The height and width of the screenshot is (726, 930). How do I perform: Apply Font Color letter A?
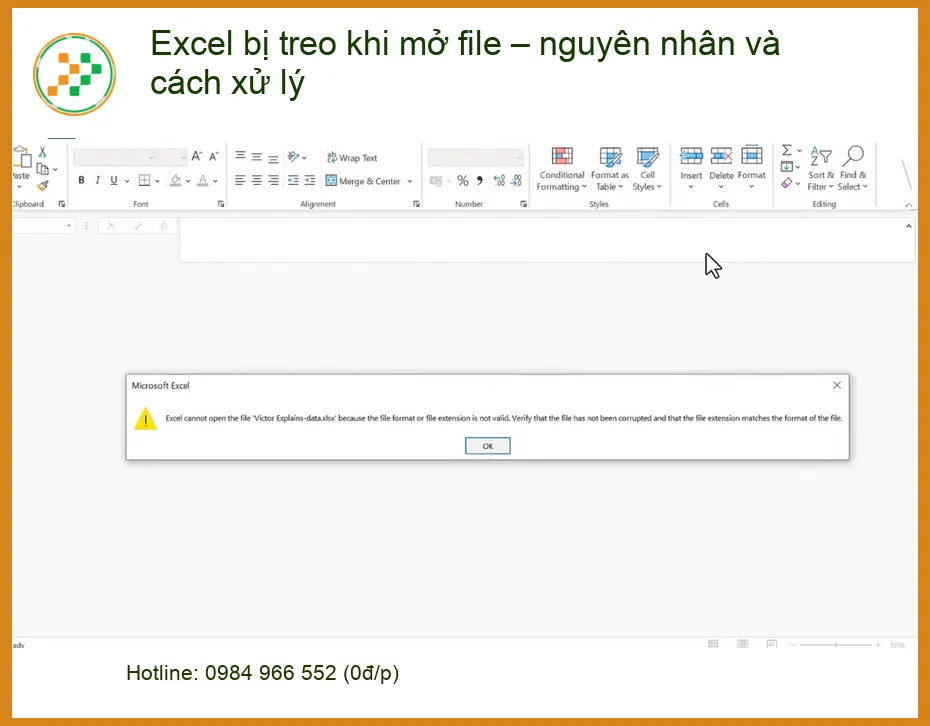[203, 180]
